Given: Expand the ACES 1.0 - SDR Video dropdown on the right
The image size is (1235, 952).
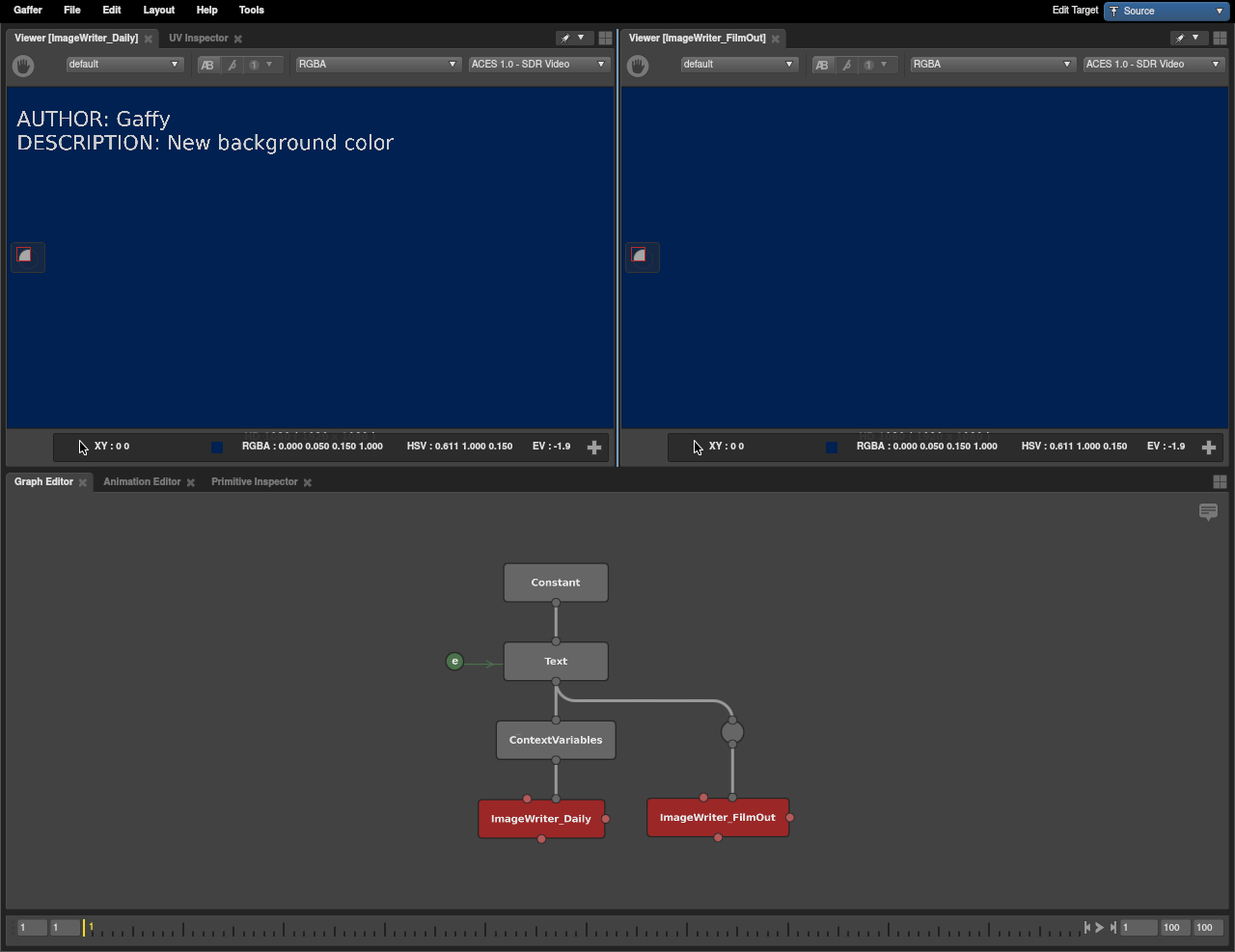Looking at the screenshot, I should click(x=1153, y=65).
